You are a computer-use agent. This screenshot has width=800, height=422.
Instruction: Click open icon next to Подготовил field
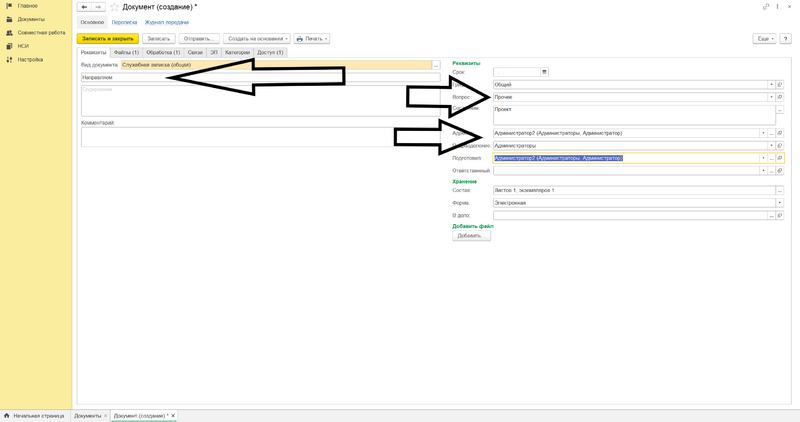pos(780,158)
